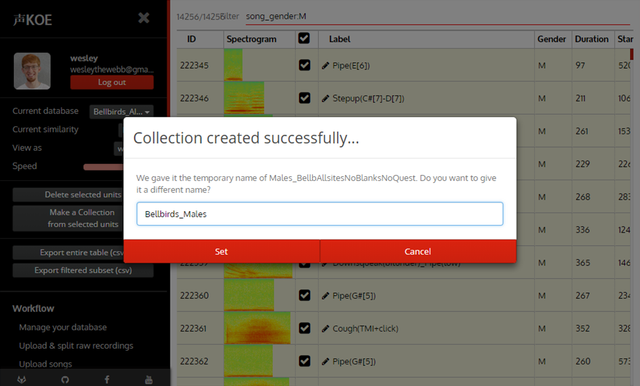Select the email wesleythewebb@gma...

click(112, 69)
